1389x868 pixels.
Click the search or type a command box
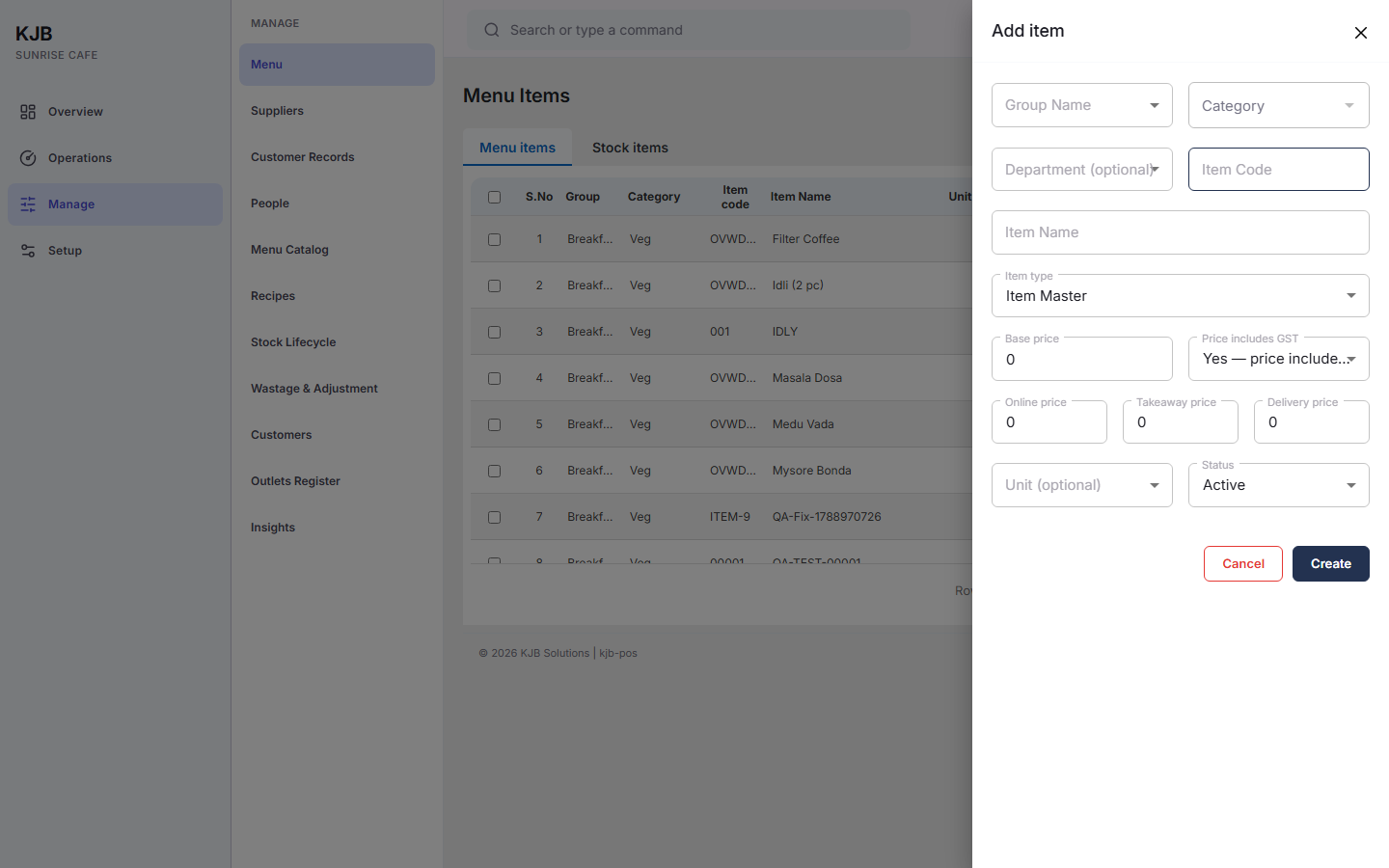(689, 30)
